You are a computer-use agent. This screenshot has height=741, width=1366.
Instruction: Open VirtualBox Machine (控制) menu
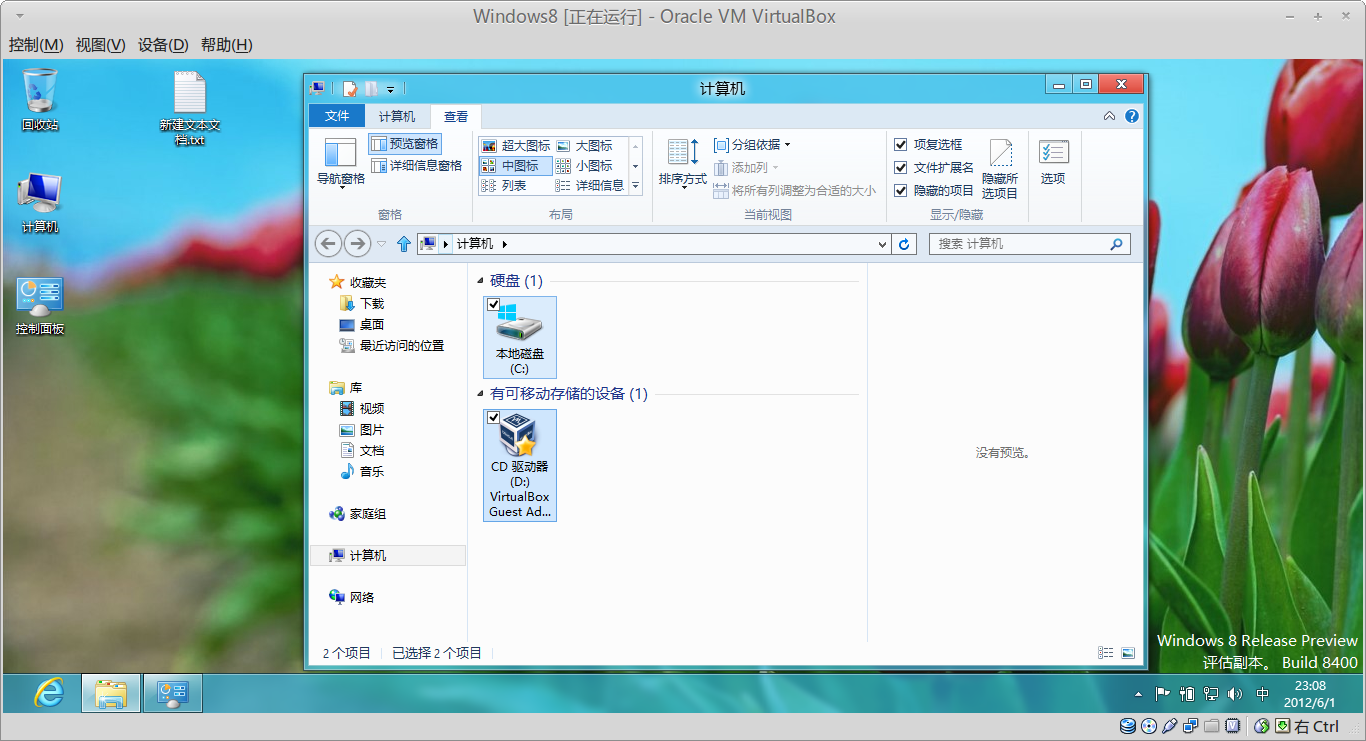pos(36,45)
